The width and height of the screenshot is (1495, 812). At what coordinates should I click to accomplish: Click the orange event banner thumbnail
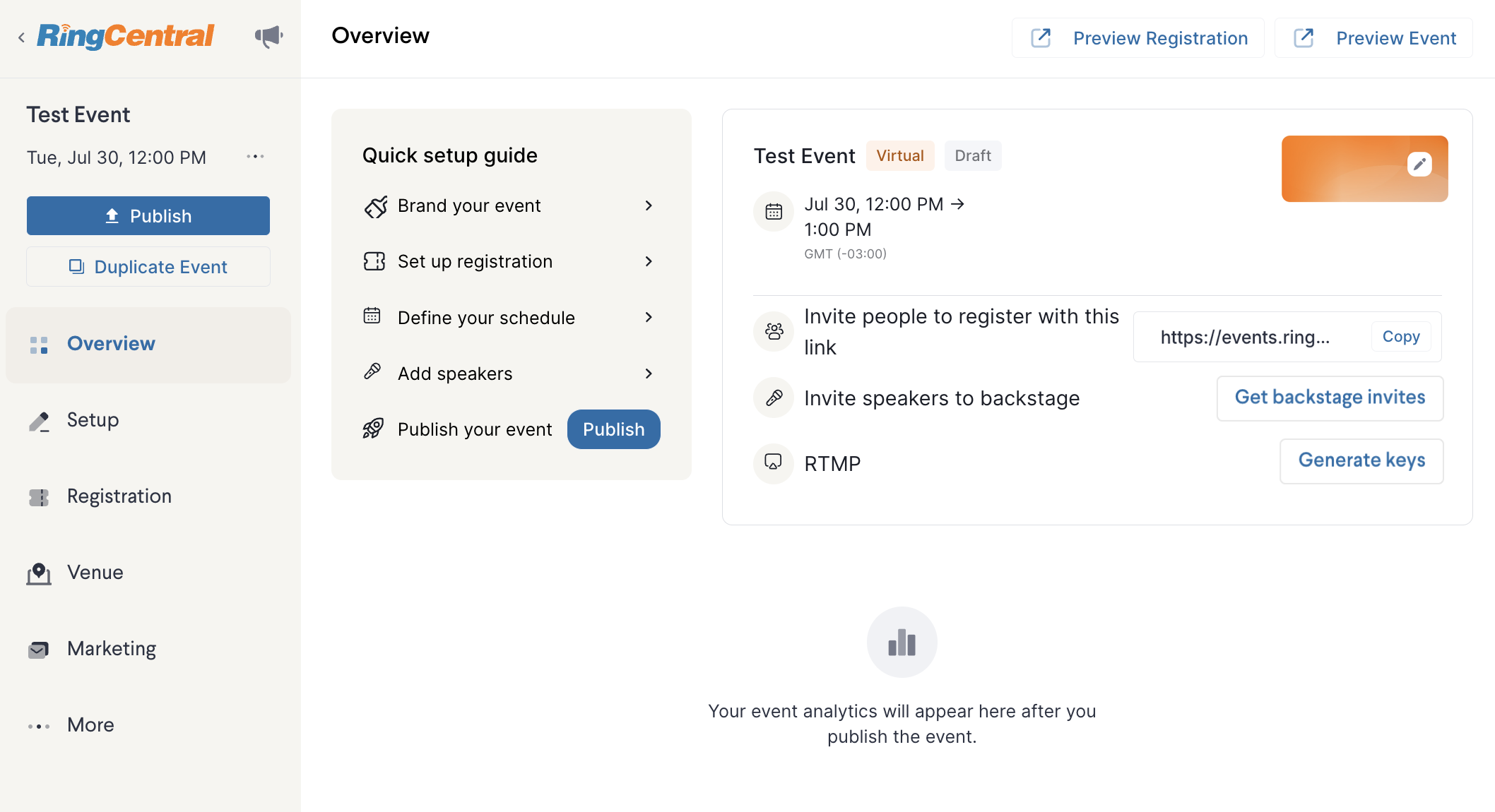[x=1364, y=169]
